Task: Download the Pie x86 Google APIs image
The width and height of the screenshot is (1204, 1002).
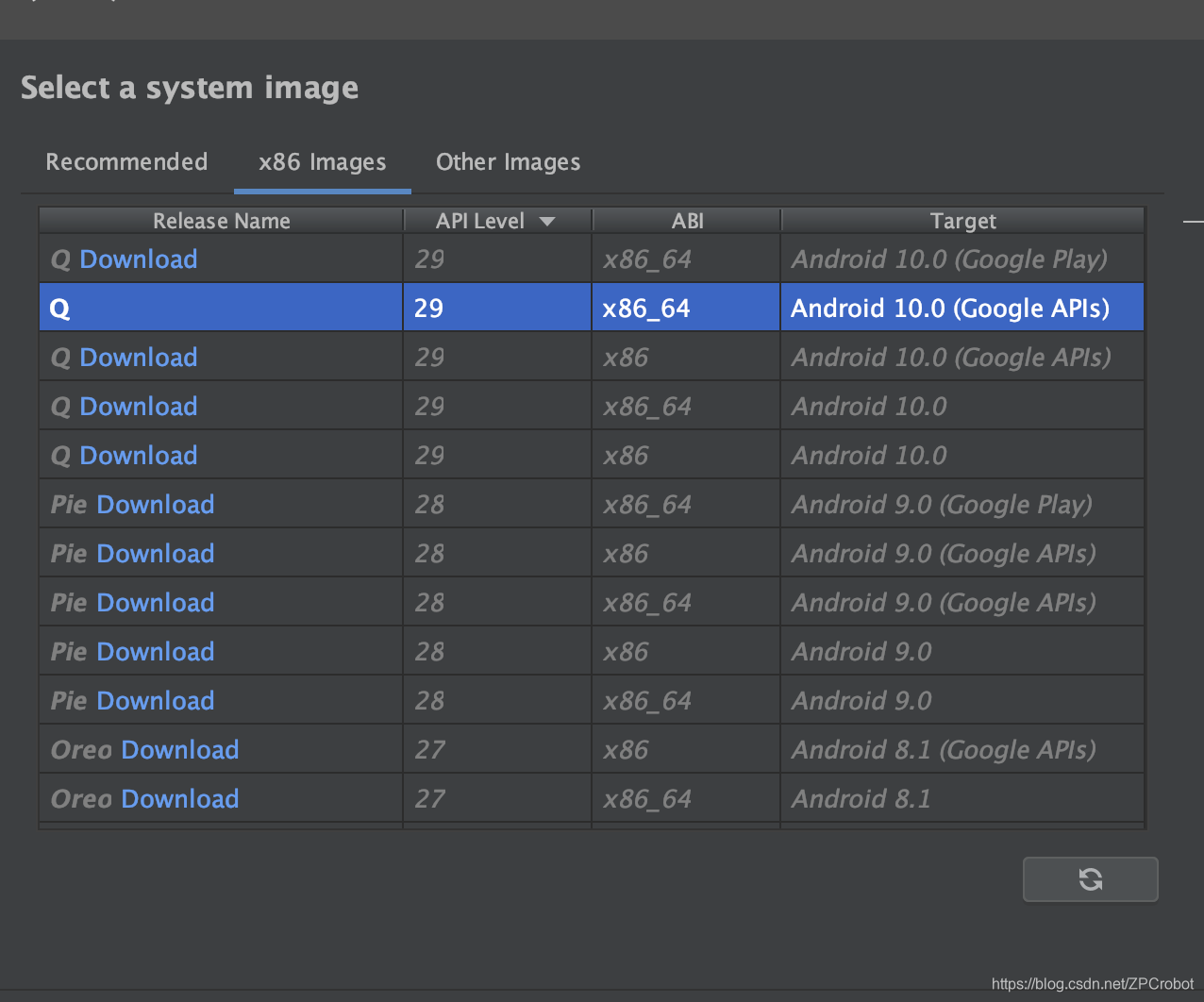Action: pos(155,553)
